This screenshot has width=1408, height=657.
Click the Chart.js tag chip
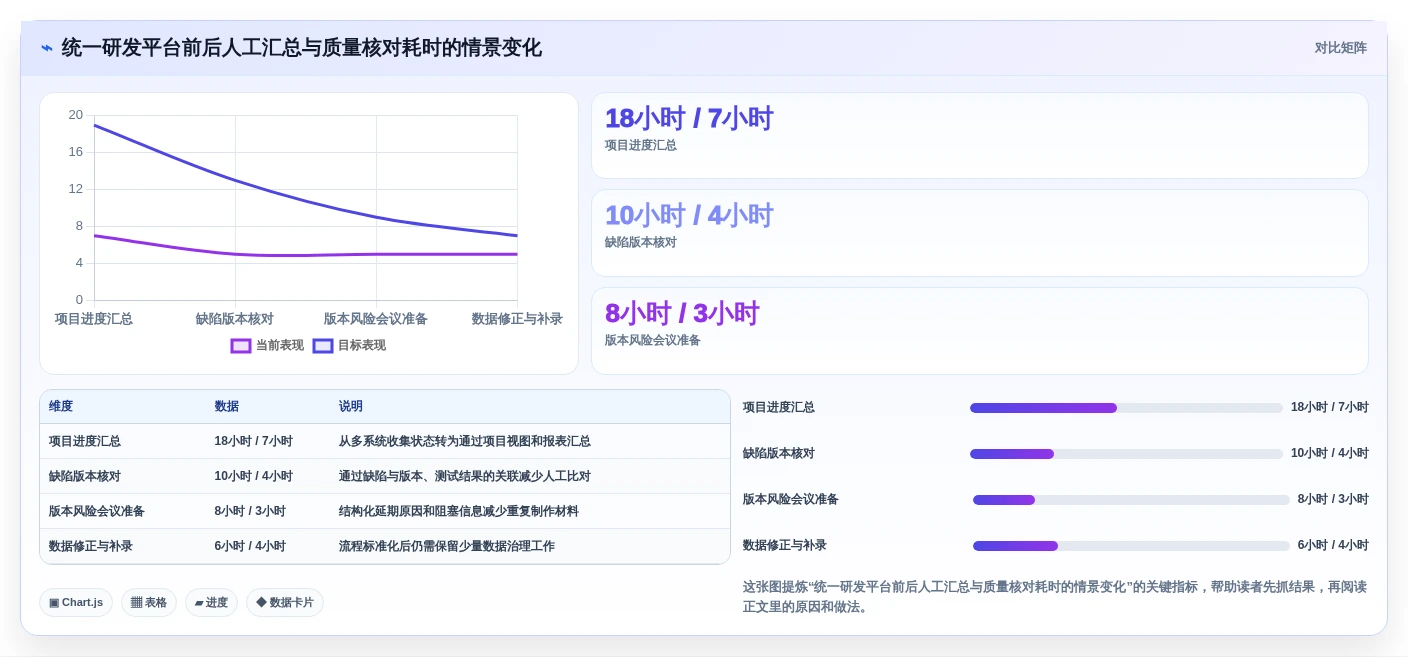click(x=76, y=603)
